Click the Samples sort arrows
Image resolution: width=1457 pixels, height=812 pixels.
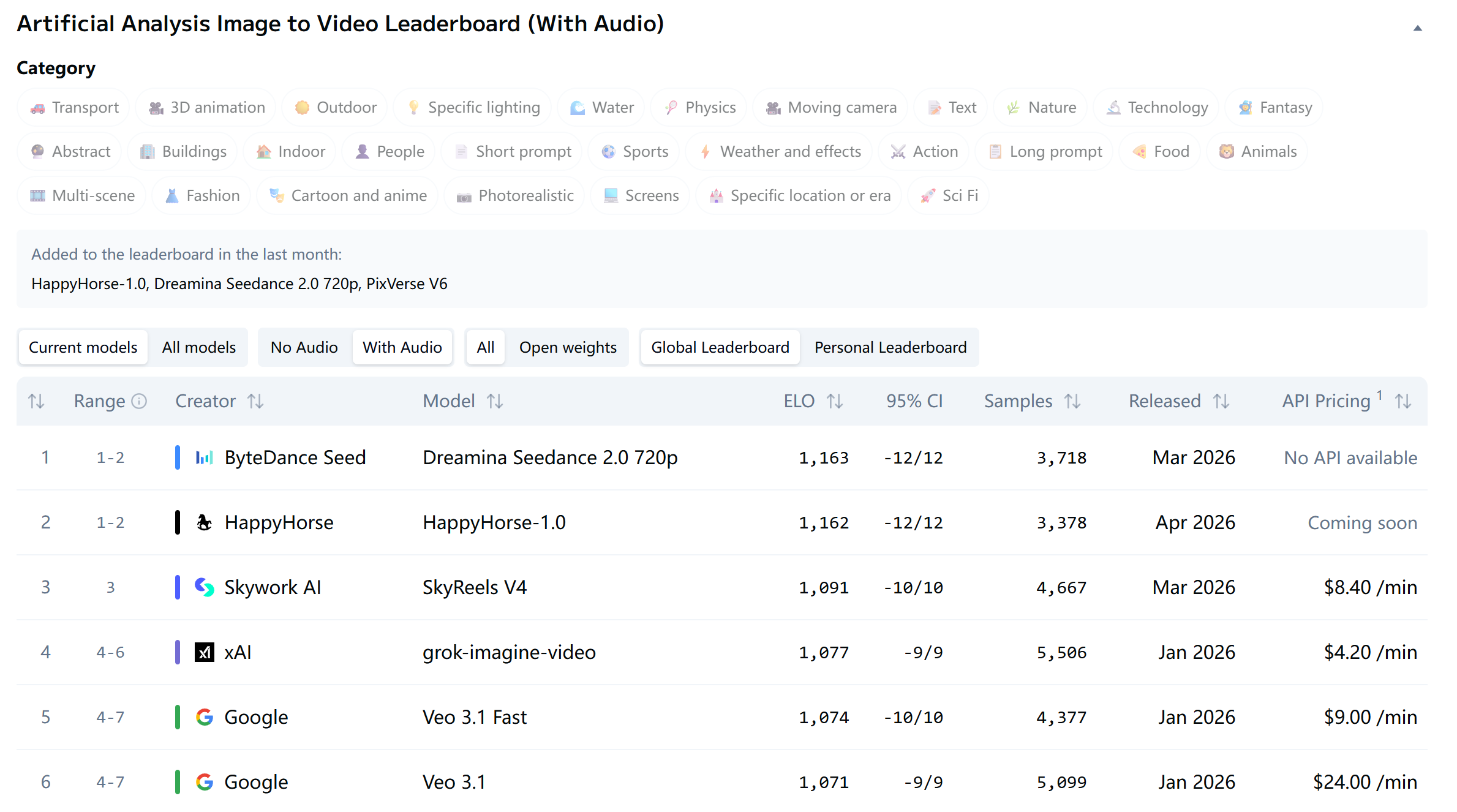[x=1072, y=401]
